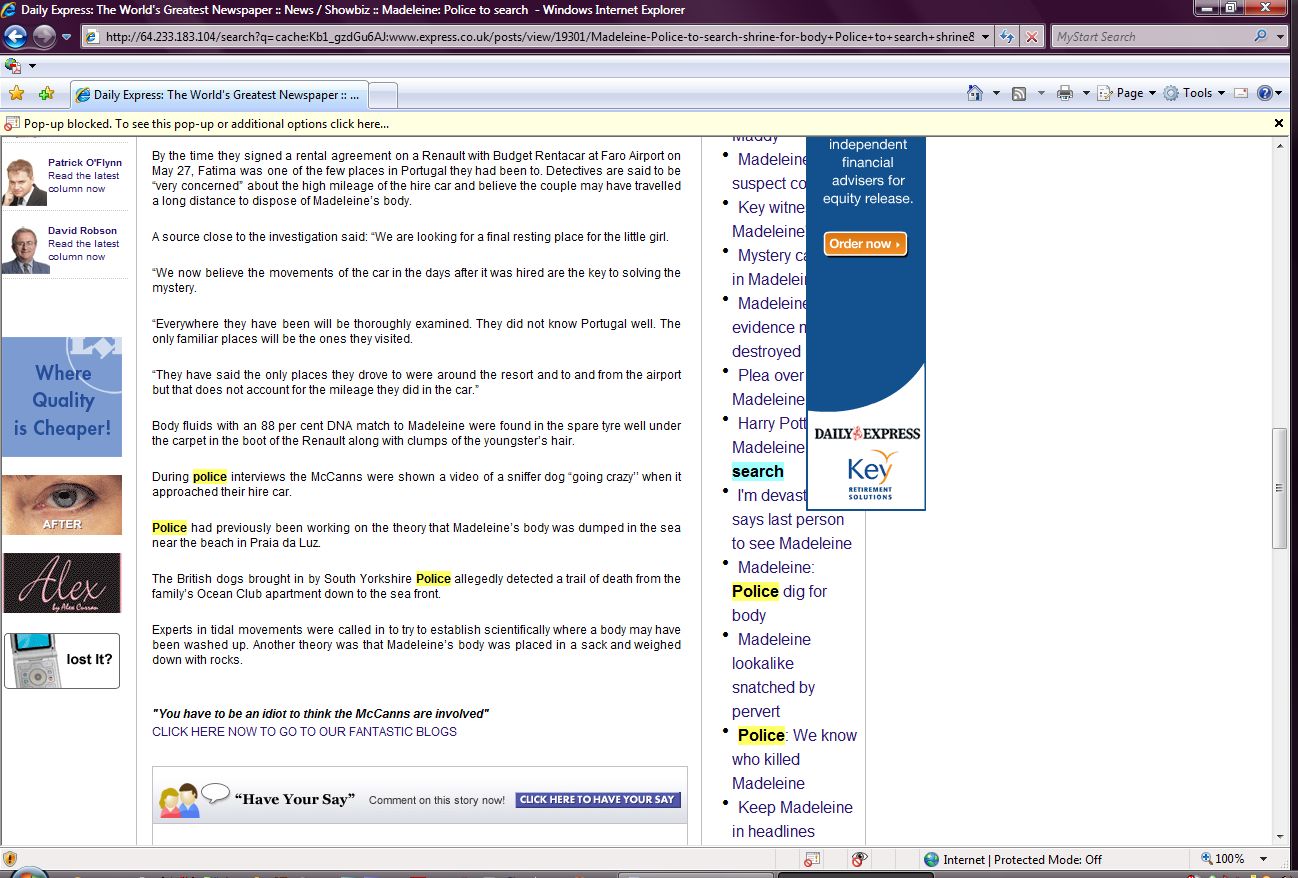The height and width of the screenshot is (878, 1298).
Task: Click the Print icon in toolbar
Action: tap(1064, 93)
